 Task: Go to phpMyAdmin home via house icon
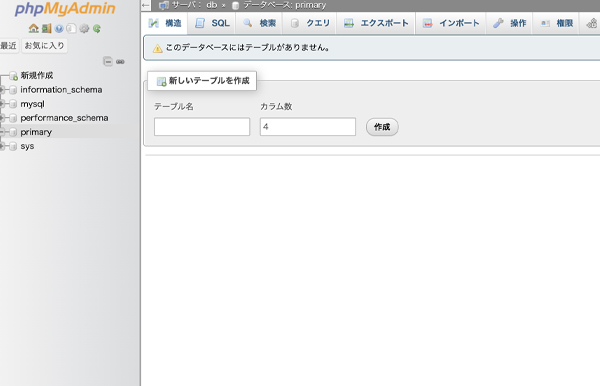pyautogui.click(x=34, y=28)
